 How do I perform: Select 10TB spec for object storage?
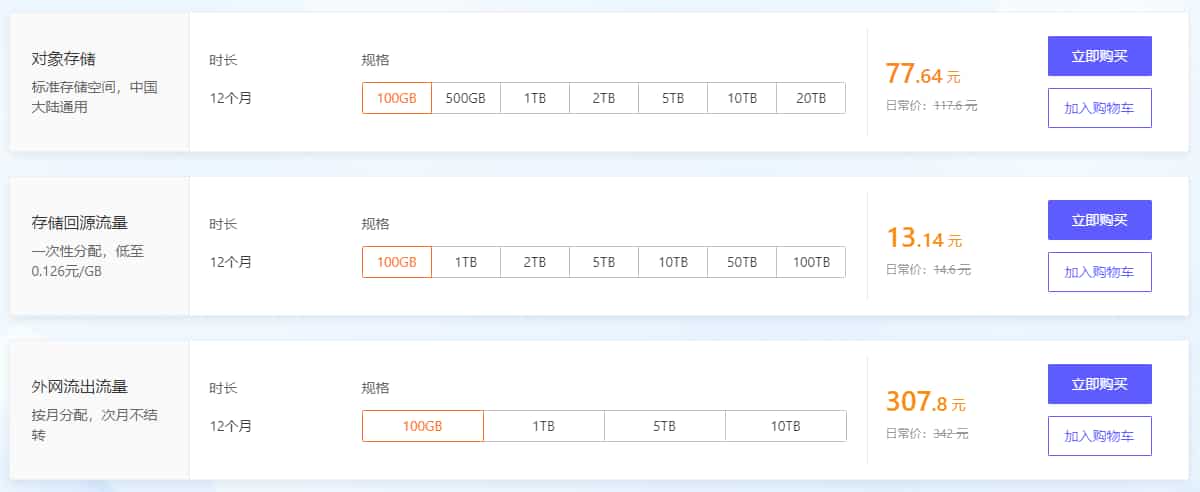[x=742, y=98]
